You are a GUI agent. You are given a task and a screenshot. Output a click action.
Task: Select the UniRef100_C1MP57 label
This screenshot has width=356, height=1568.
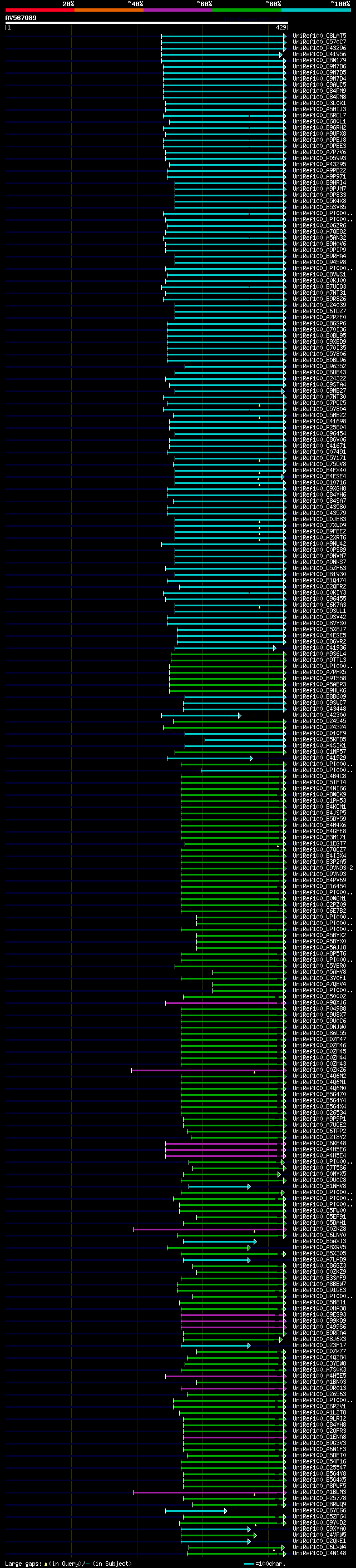(x=319, y=752)
